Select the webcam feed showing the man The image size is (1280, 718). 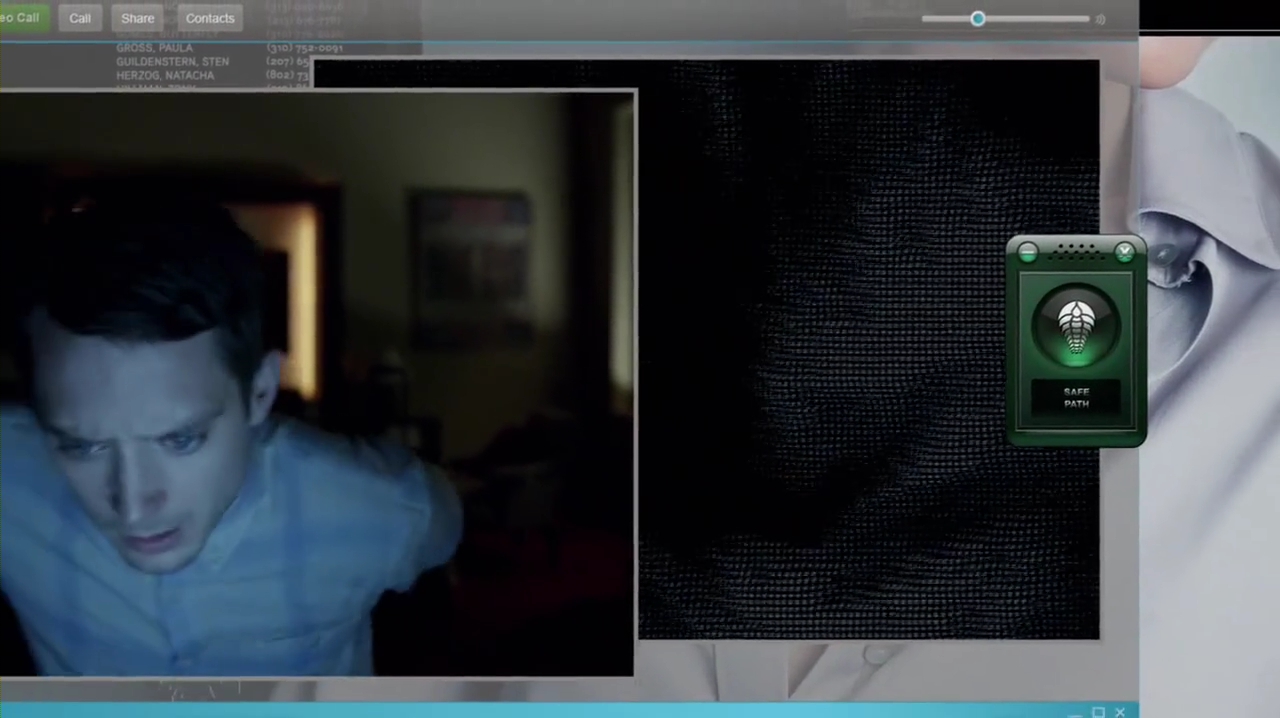click(x=317, y=383)
